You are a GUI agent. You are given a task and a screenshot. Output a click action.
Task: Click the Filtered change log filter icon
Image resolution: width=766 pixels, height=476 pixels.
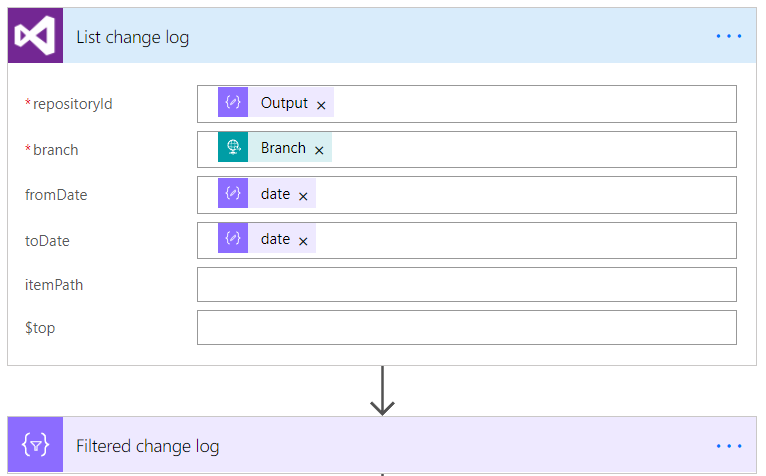(x=36, y=446)
